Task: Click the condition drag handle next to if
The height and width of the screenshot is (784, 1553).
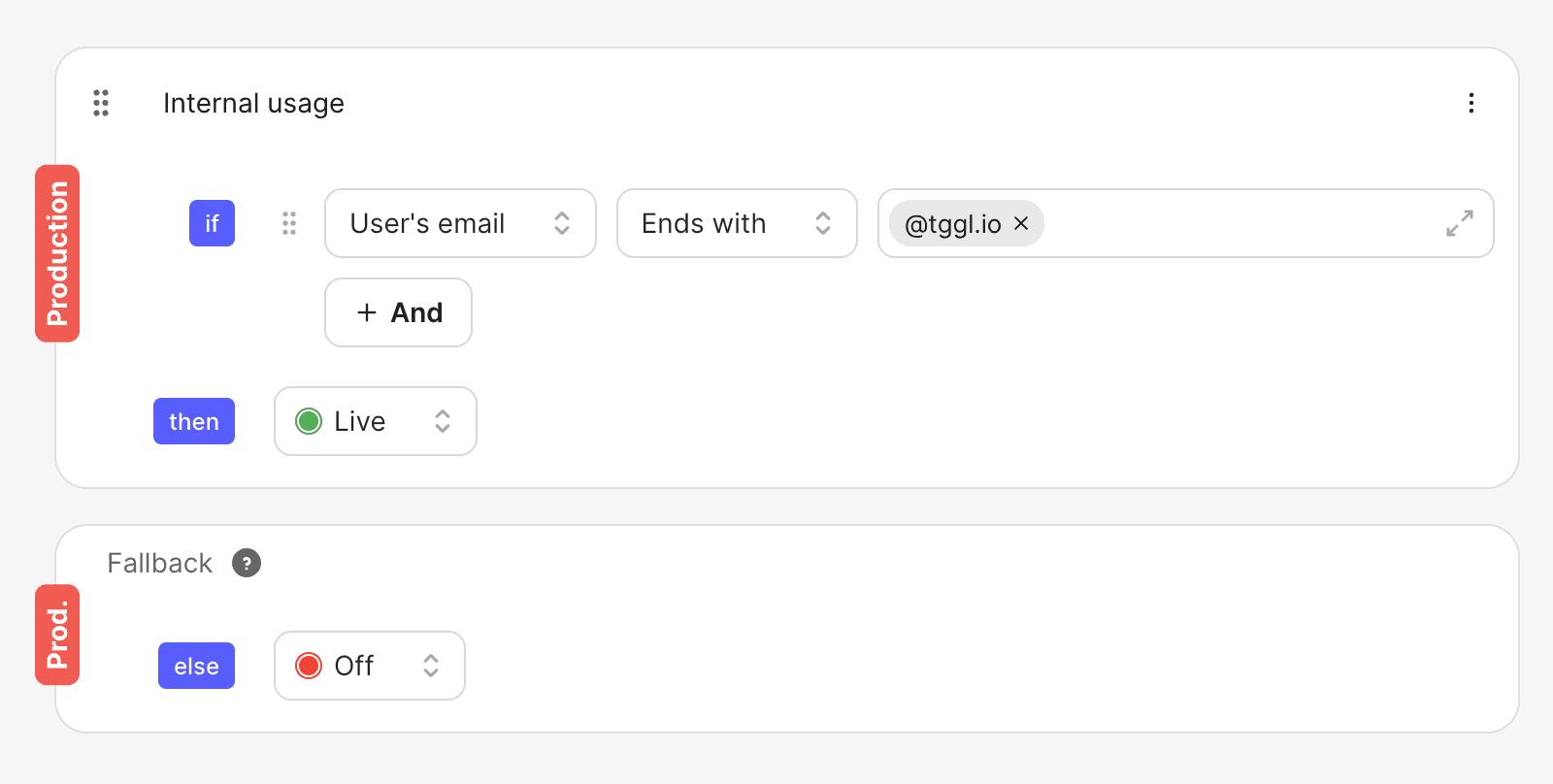Action: (289, 223)
